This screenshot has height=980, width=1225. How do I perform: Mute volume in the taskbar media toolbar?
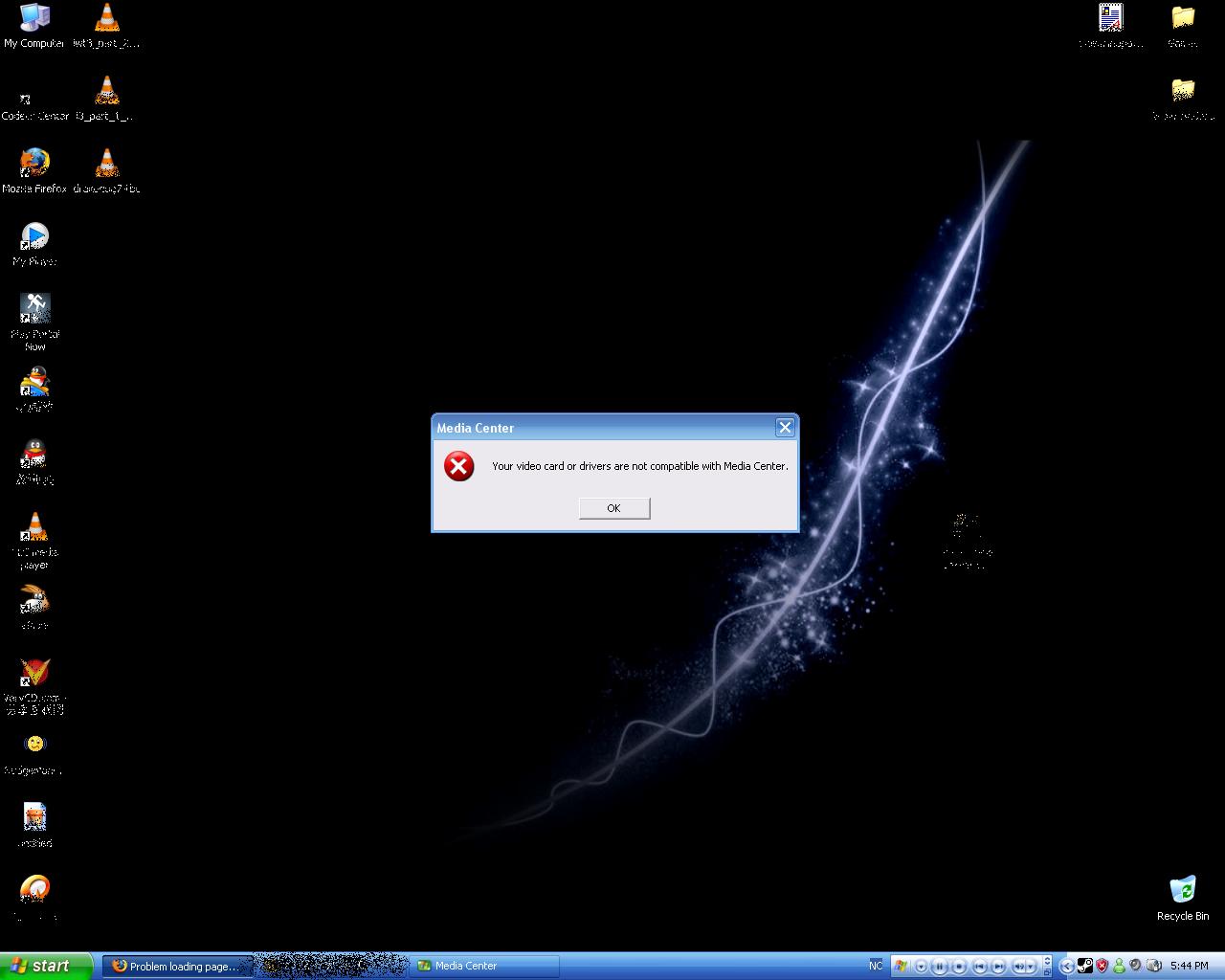point(1018,967)
